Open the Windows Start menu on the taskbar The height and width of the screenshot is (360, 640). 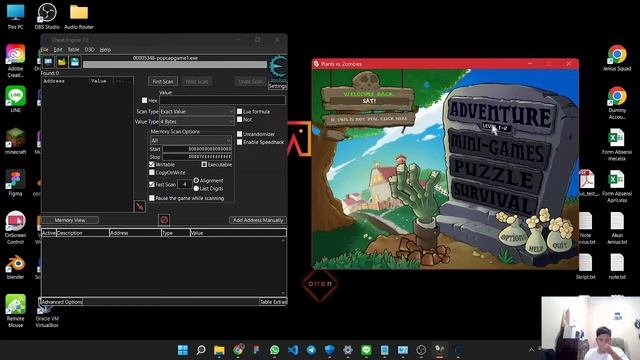pos(183,350)
